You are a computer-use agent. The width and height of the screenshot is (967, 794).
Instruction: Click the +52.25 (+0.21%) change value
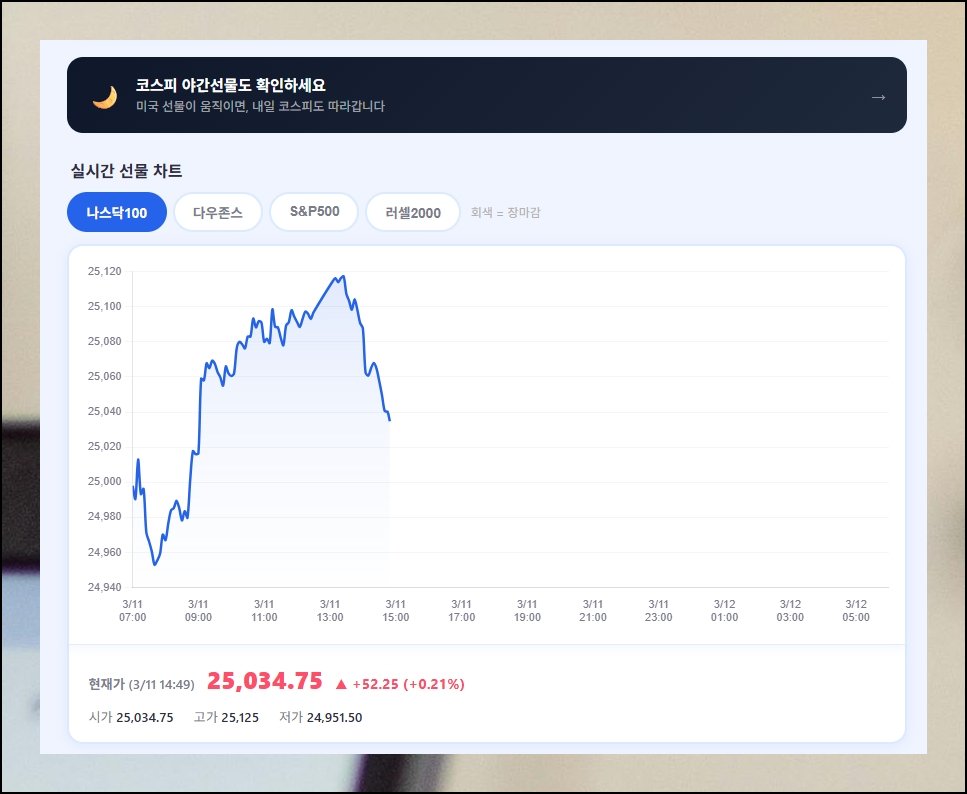coord(408,684)
